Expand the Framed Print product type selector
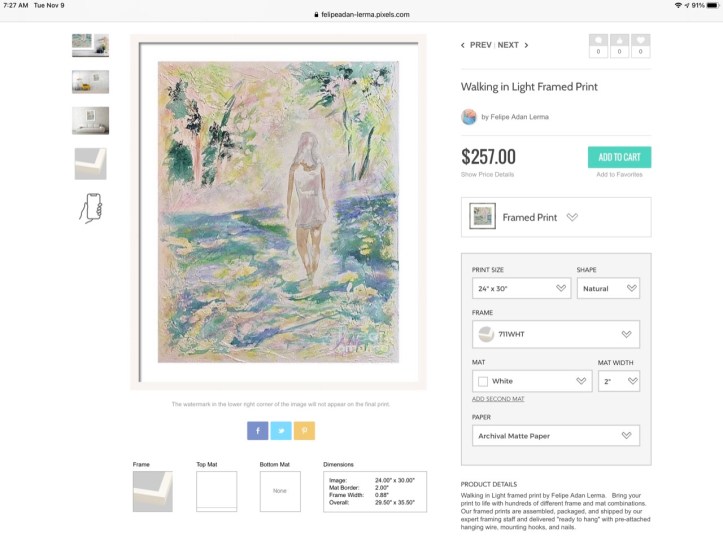 point(555,217)
